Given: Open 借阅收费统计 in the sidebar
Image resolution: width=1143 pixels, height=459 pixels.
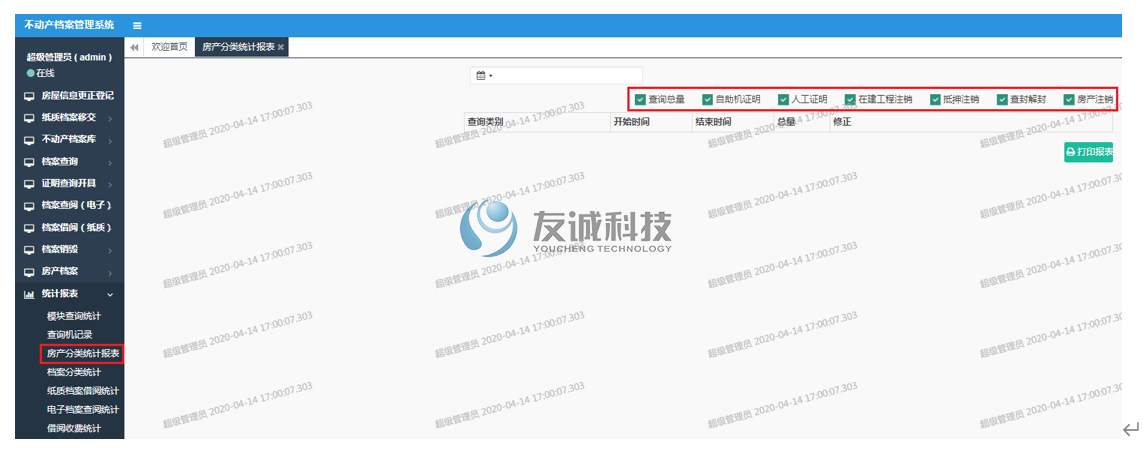Looking at the screenshot, I should coord(74,428).
